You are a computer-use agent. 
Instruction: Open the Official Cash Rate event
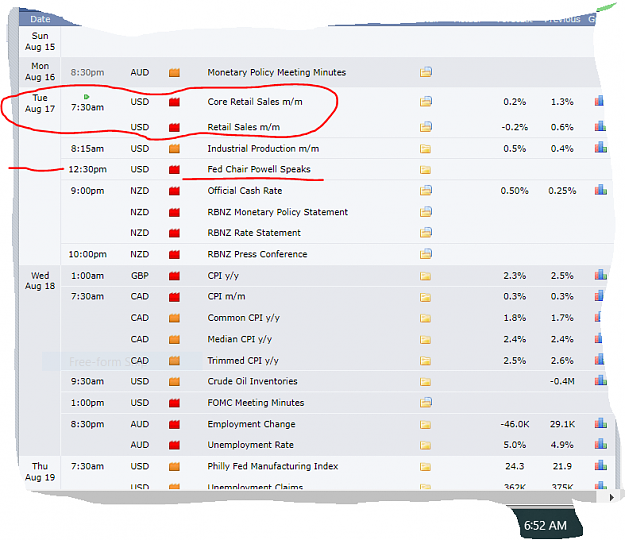(244, 190)
